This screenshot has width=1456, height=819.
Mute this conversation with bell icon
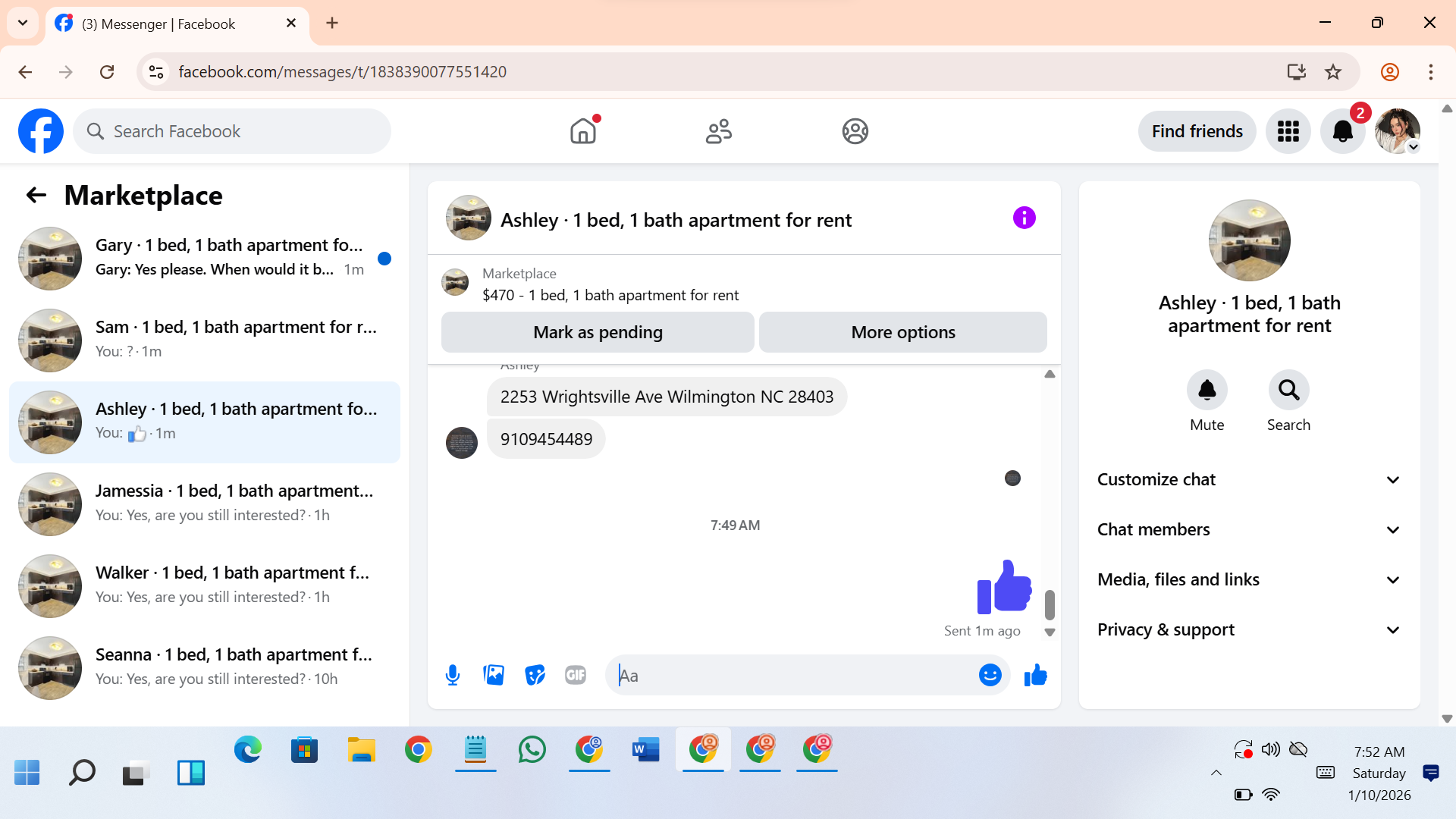[1207, 391]
